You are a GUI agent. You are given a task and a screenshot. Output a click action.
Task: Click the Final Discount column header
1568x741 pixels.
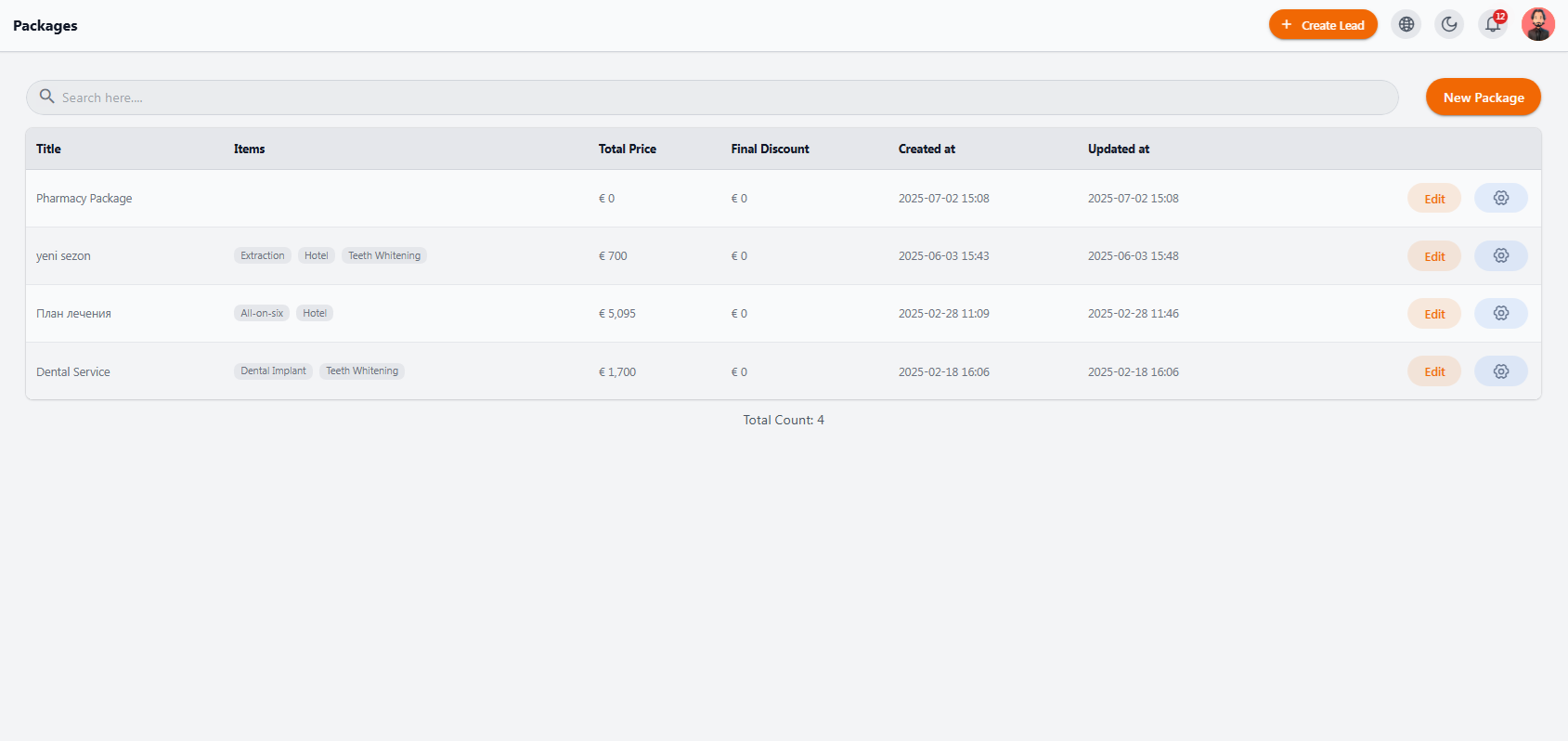click(x=770, y=149)
